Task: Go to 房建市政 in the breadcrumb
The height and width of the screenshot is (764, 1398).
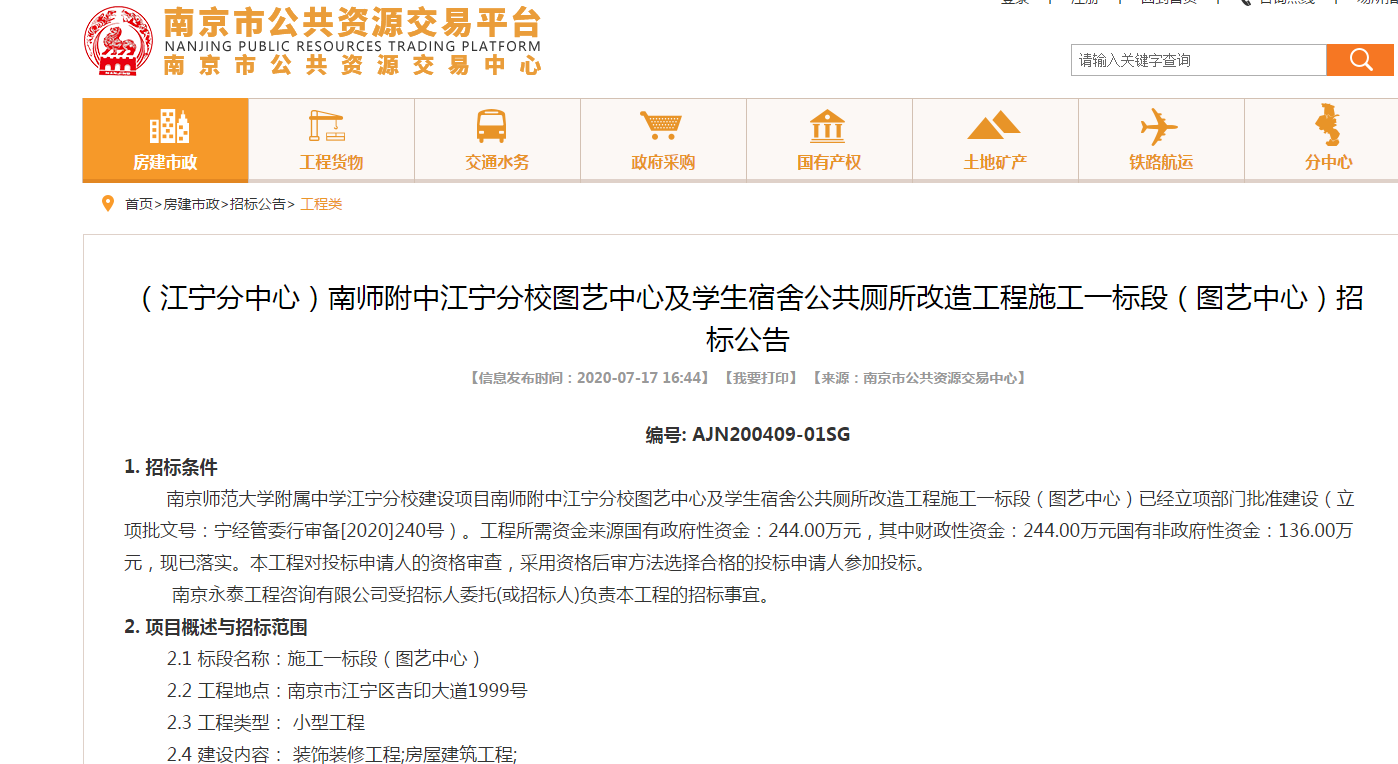Action: [191, 204]
